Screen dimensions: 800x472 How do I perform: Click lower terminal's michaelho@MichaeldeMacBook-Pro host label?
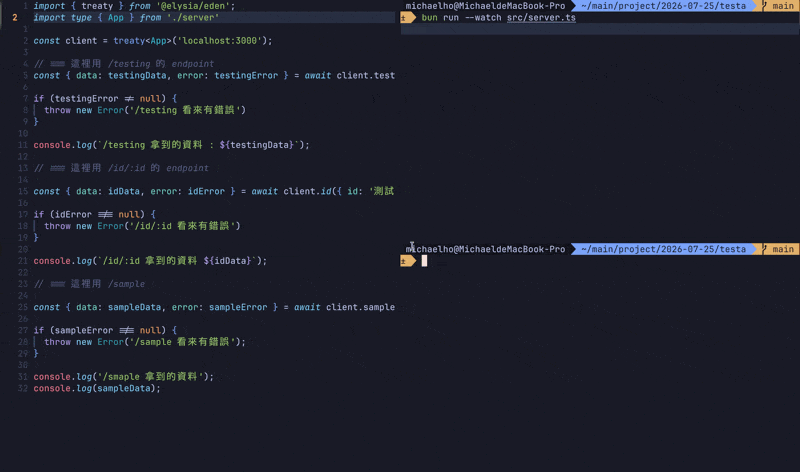pyautogui.click(x=485, y=249)
